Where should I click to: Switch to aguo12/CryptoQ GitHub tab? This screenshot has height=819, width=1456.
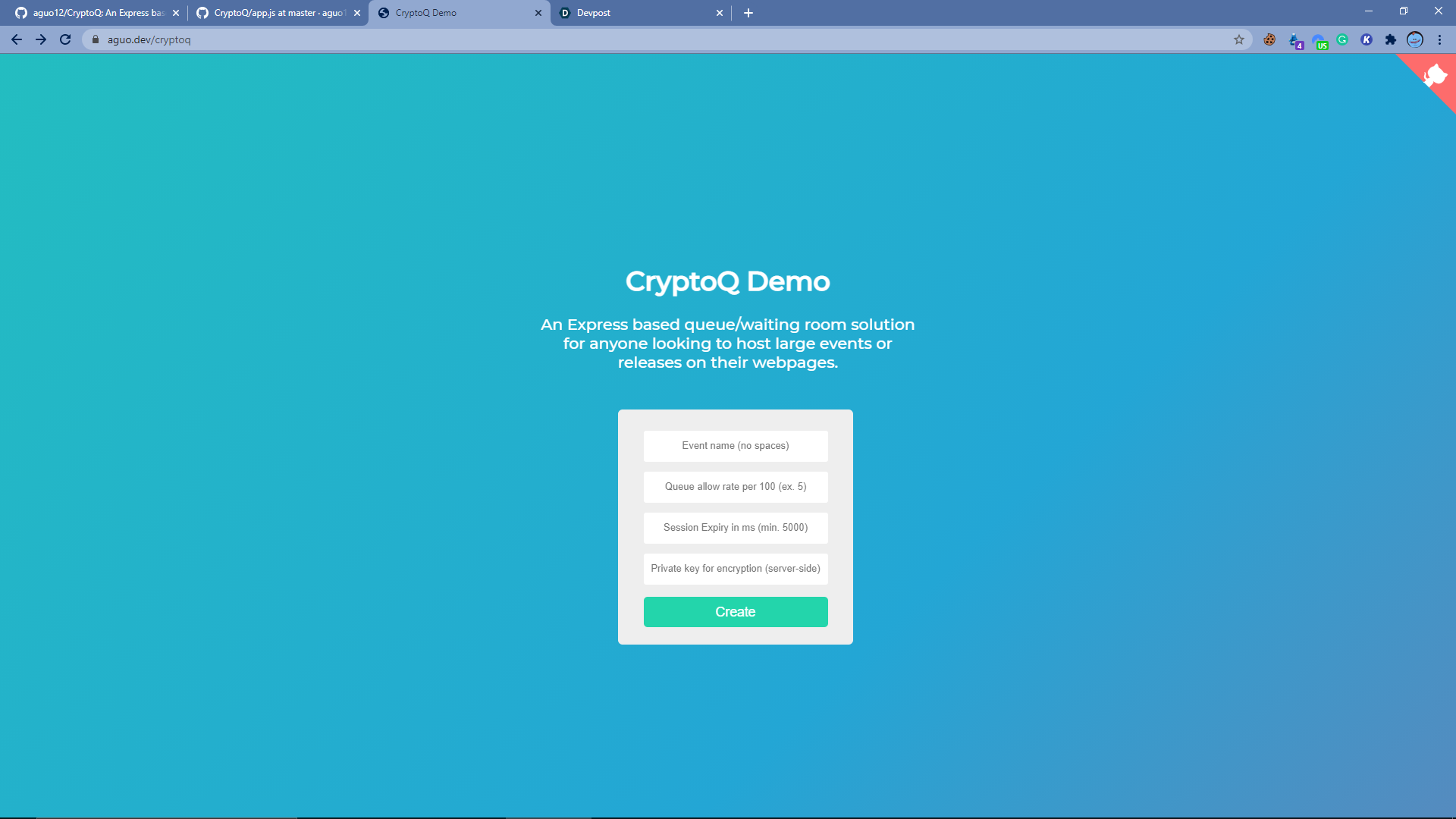[x=93, y=13]
